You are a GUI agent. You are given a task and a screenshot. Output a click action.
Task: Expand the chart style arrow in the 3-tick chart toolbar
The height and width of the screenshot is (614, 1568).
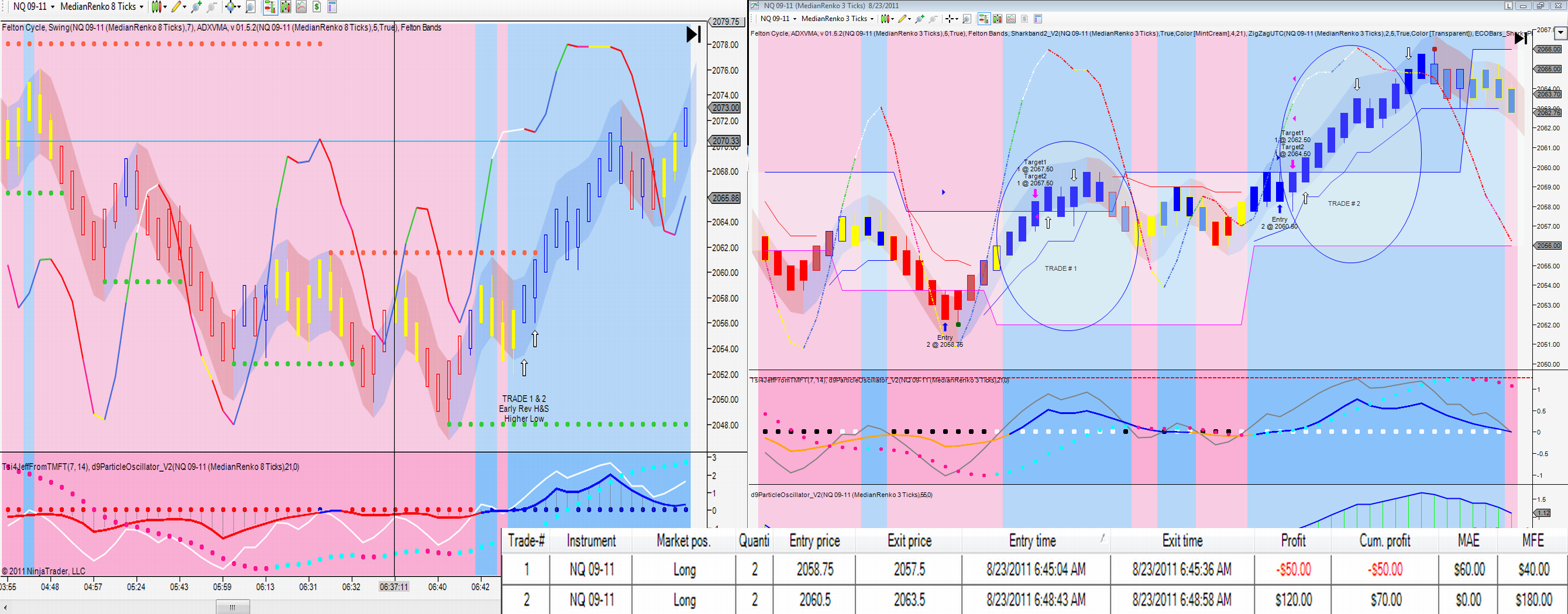[x=892, y=19]
